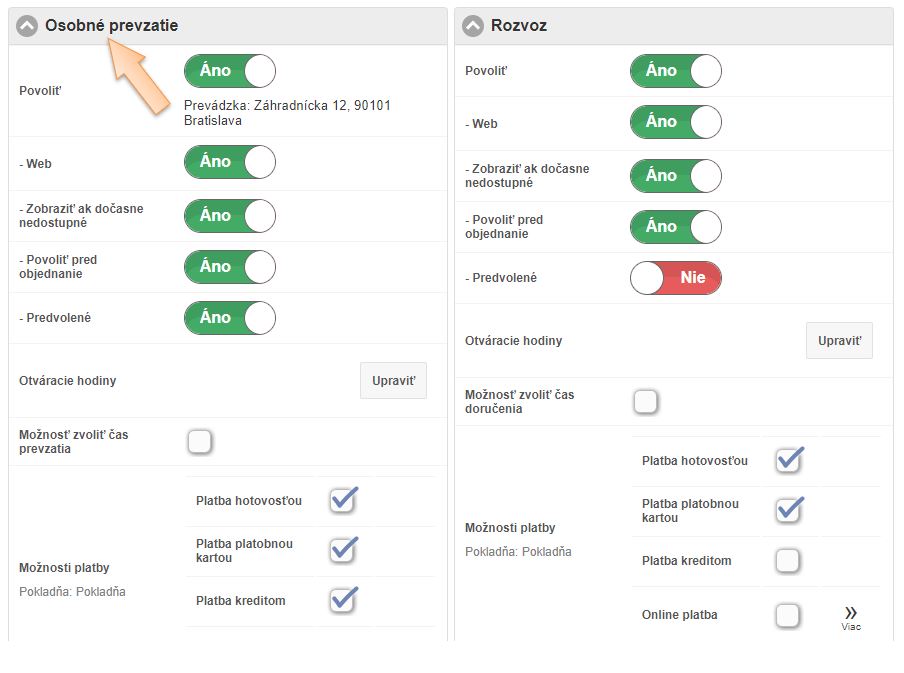
Task: Uncheck Platba hotovosťou in Osobné prevzatie
Action: click(343, 500)
